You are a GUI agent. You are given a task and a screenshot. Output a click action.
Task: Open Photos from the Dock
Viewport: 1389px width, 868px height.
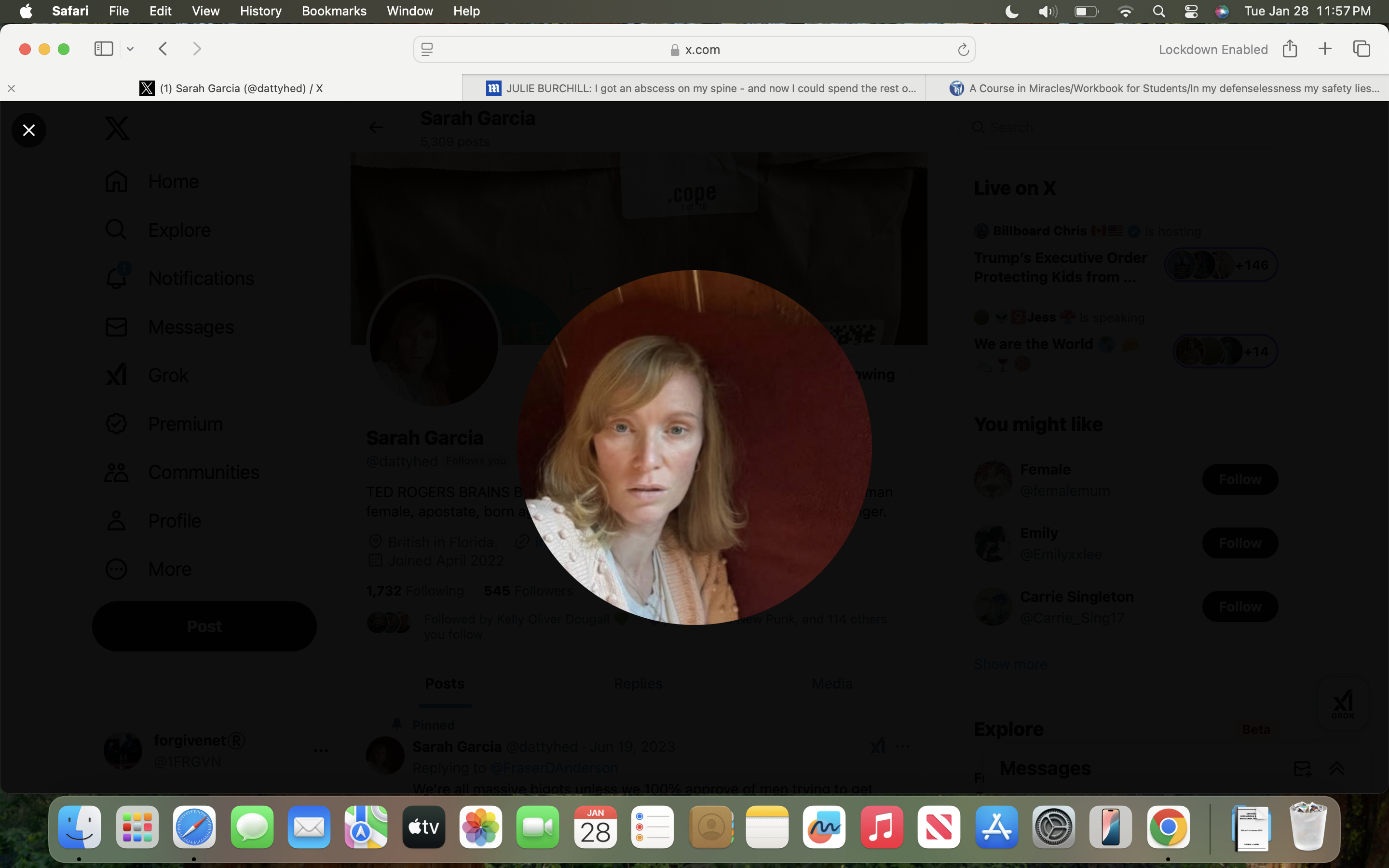point(481,827)
